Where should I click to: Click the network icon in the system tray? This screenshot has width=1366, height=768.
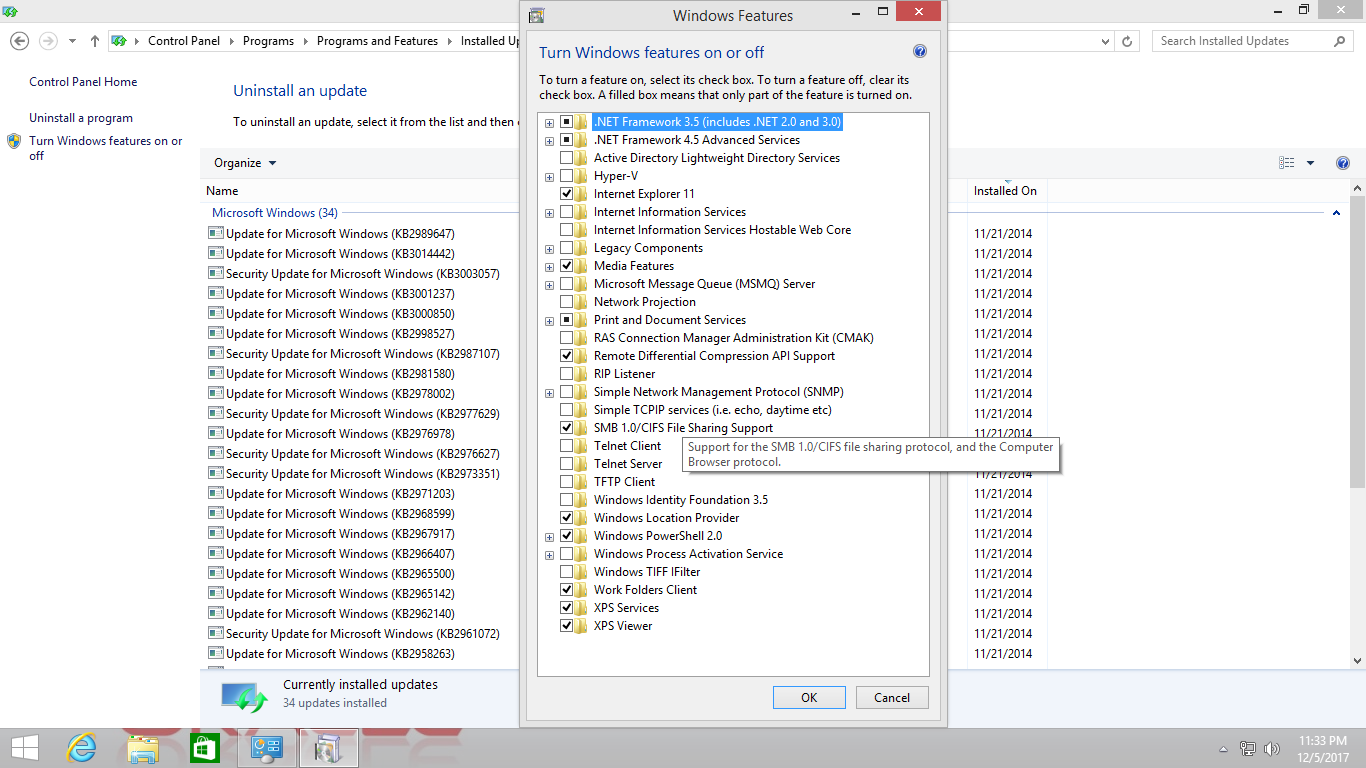(x=1248, y=748)
